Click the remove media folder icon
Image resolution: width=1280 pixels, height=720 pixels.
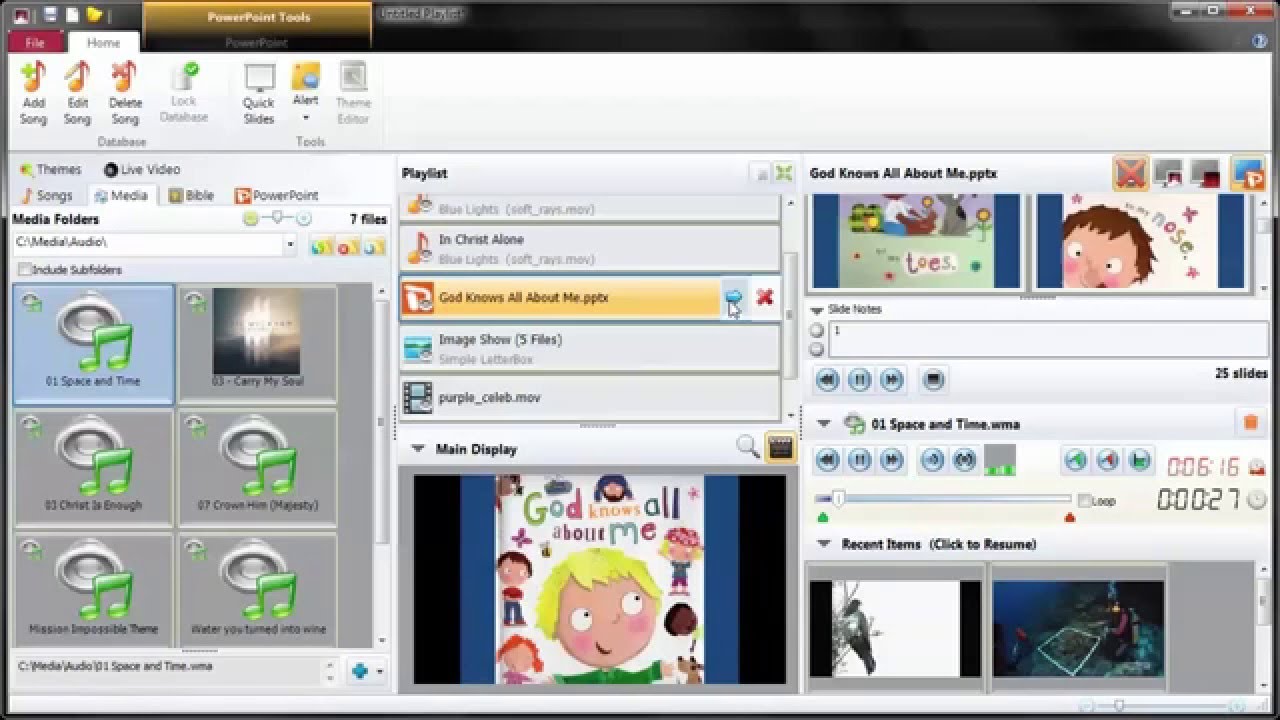click(347, 246)
